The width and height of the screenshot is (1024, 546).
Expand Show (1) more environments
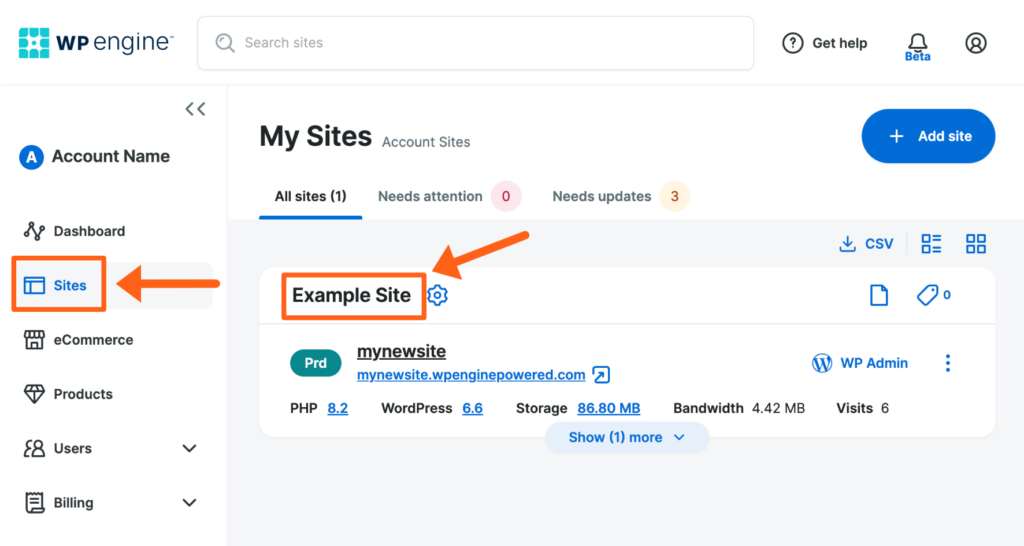pyautogui.click(x=626, y=437)
